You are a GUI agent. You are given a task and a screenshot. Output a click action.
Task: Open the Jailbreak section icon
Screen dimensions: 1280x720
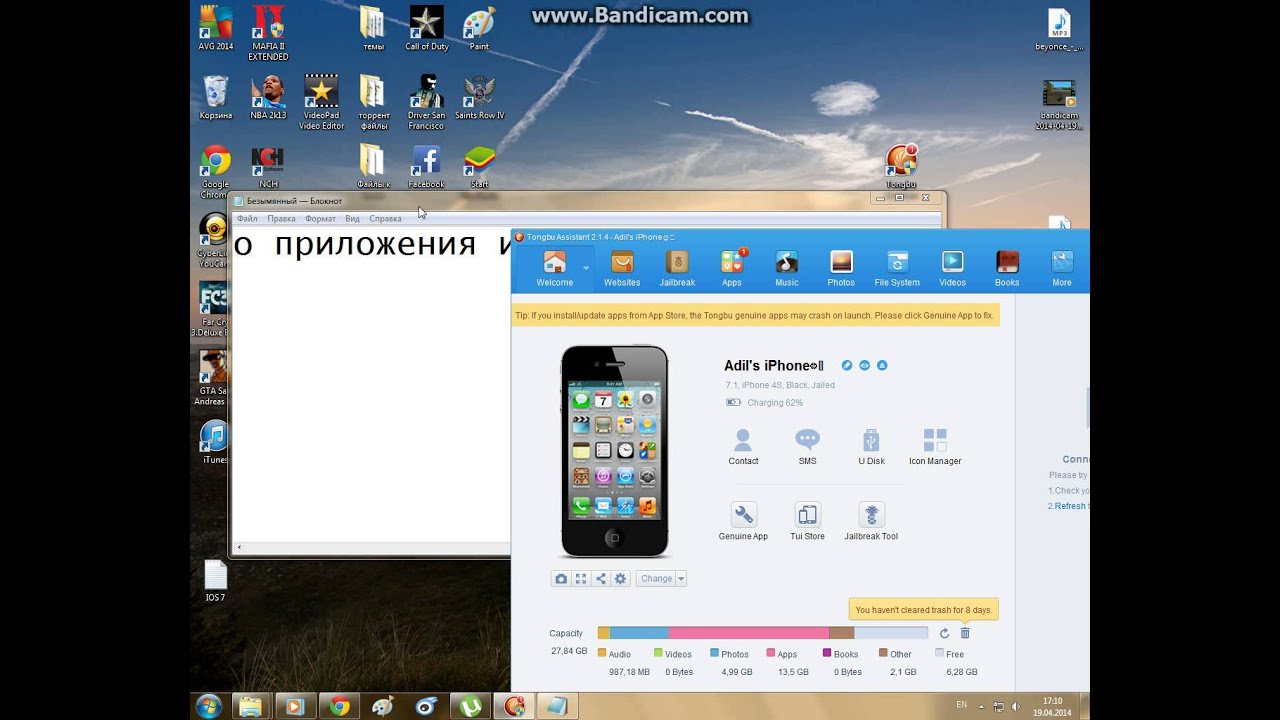[x=677, y=268]
